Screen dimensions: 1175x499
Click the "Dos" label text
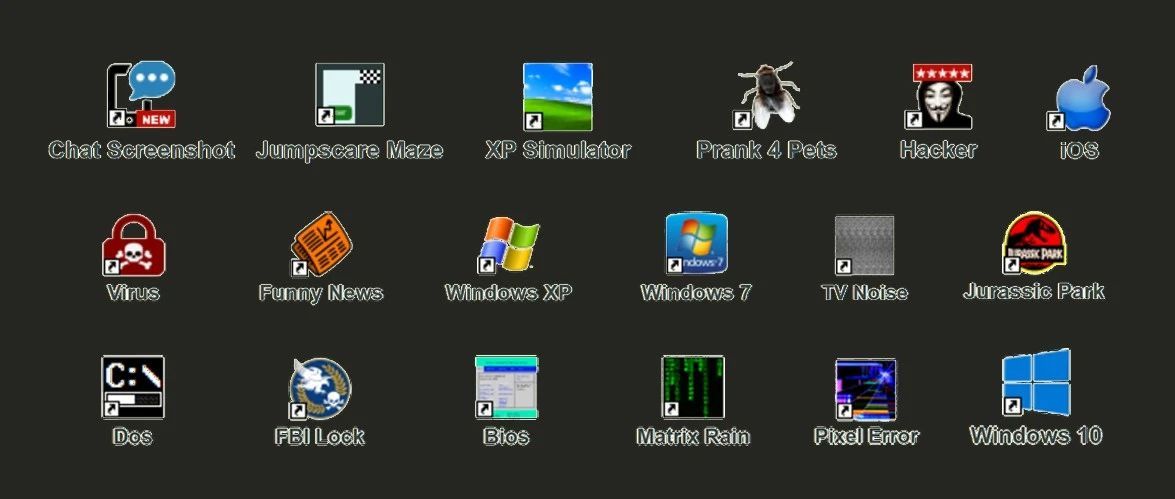133,436
